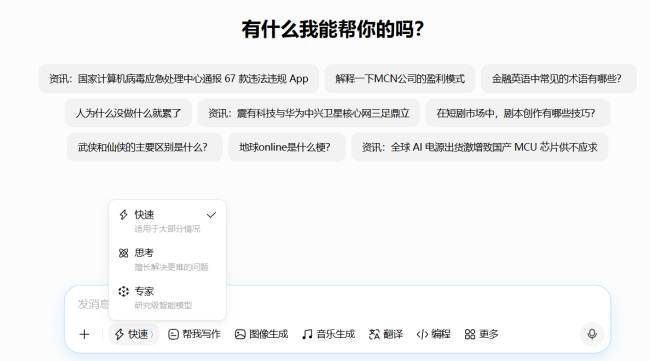Open suggestion 在短剧市场中,剧本创作有哪些技巧
This screenshot has width=650, height=361.
pos(518,113)
